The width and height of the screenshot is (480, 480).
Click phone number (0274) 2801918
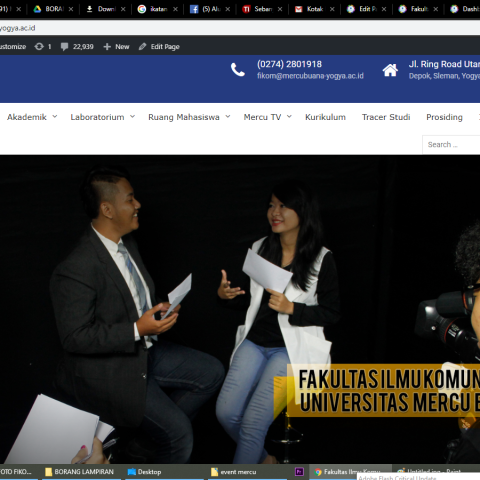click(289, 64)
